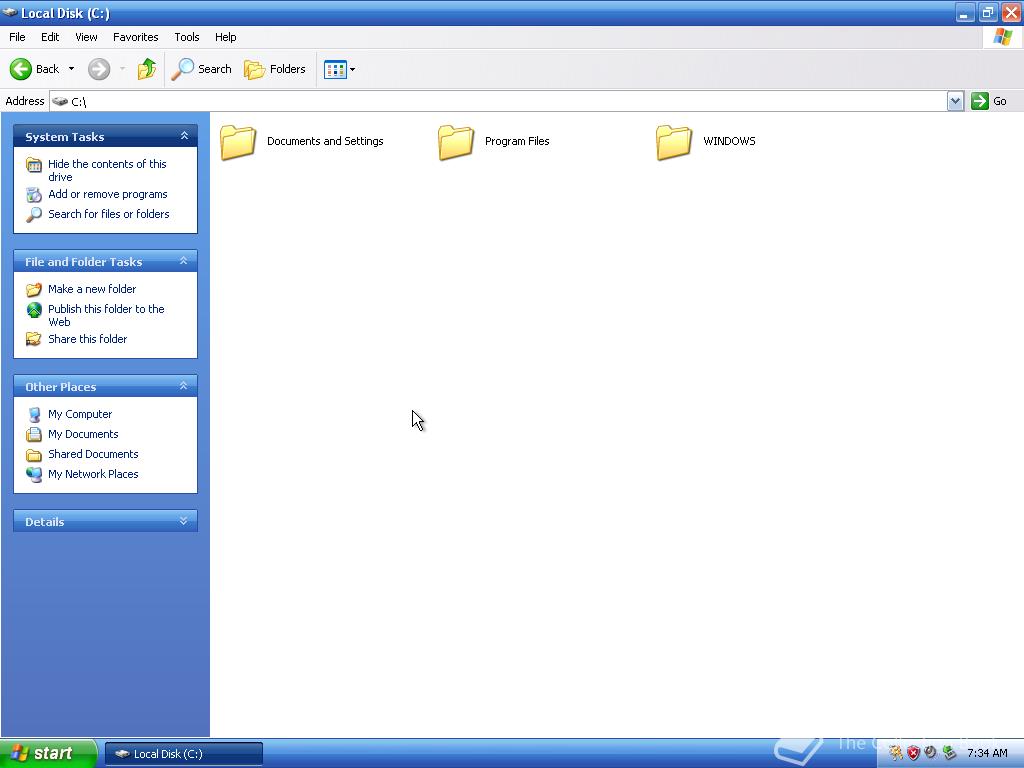Open the File menu
The image size is (1024, 768).
[x=18, y=37]
